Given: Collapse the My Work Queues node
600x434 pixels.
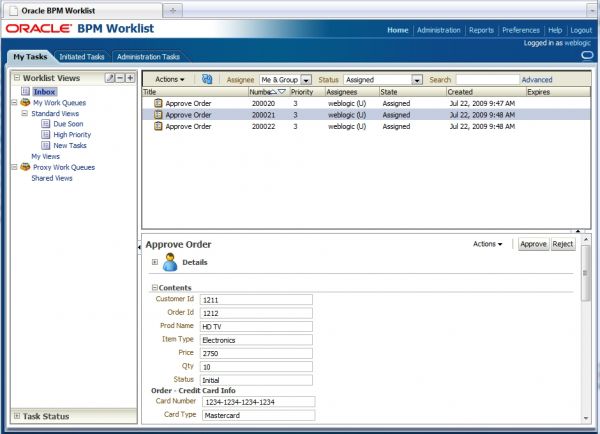Looking at the screenshot, I should click(x=15, y=103).
